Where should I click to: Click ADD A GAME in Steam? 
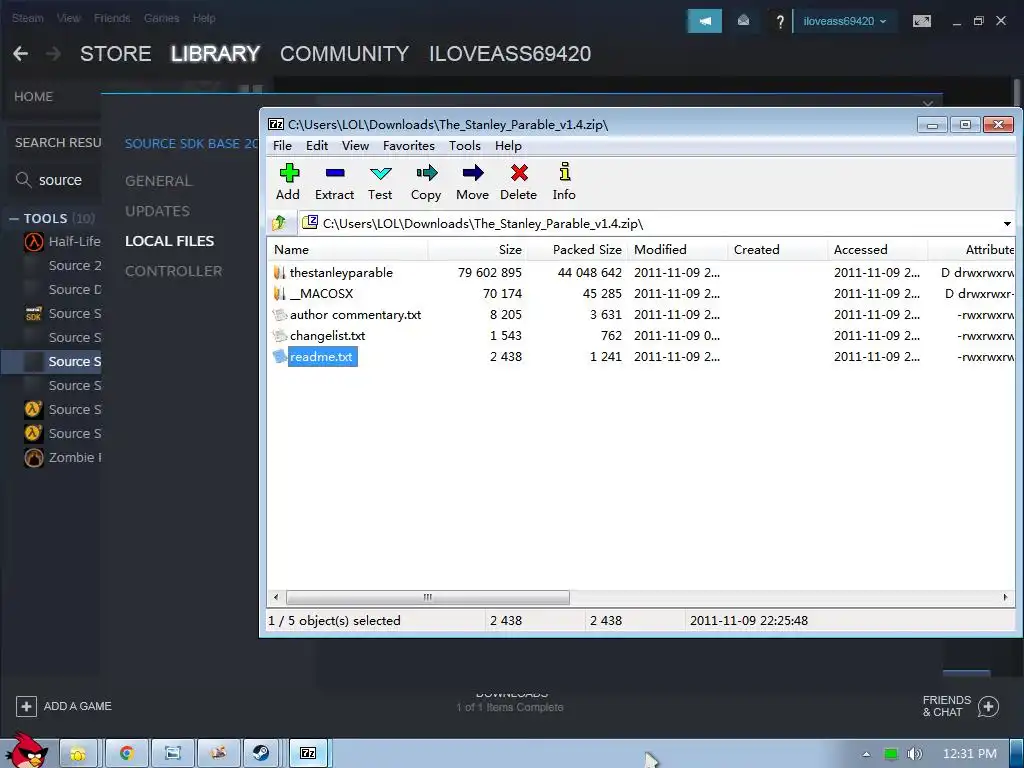[64, 706]
